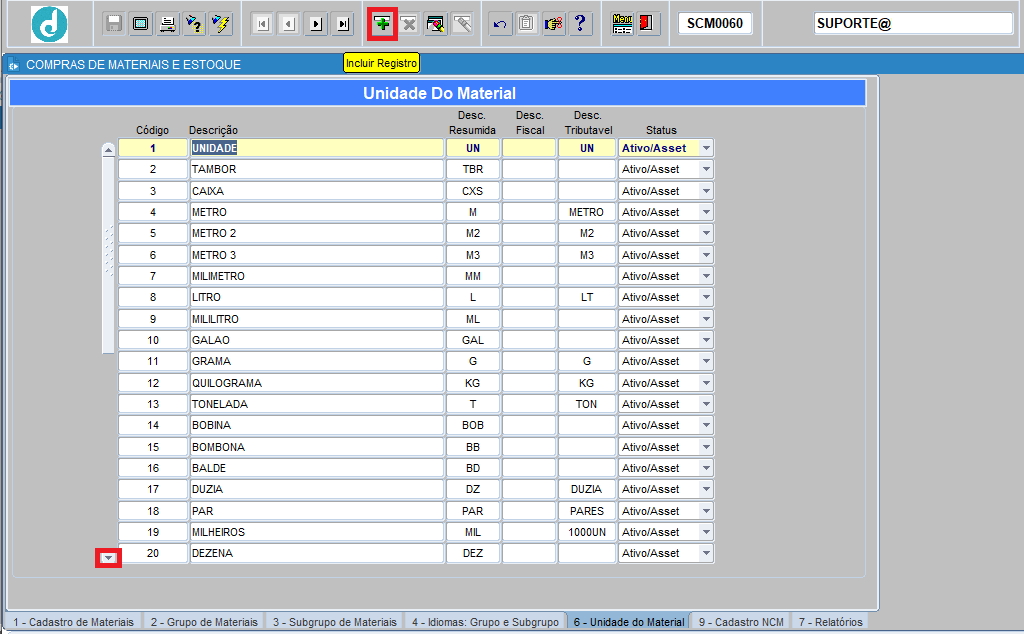Open Status dropdown for UNIDADE row
Viewport: 1024px width, 634px height.
pyautogui.click(x=706, y=148)
